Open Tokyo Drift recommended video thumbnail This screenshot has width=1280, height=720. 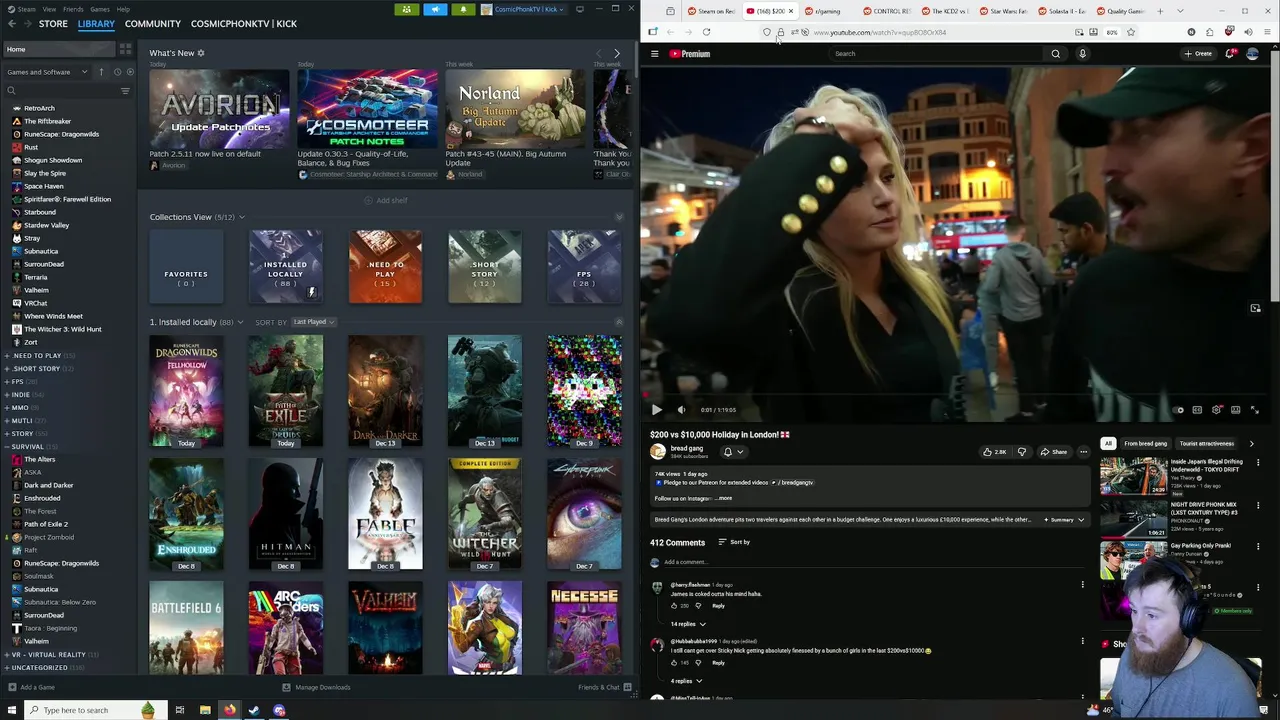1133,477
